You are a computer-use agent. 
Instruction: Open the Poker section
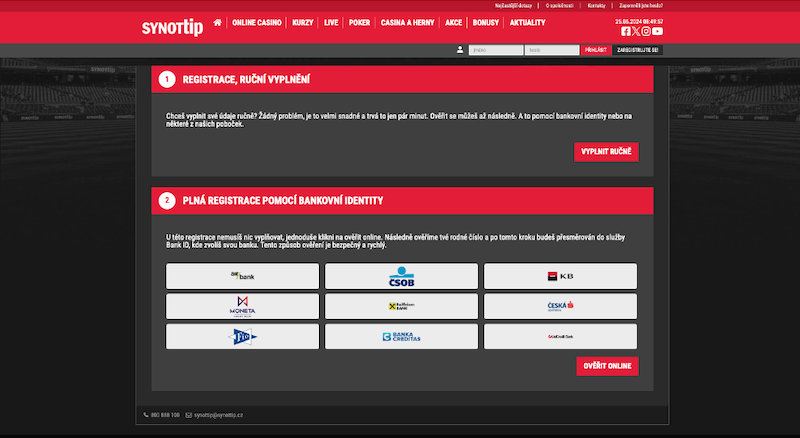[x=359, y=22]
